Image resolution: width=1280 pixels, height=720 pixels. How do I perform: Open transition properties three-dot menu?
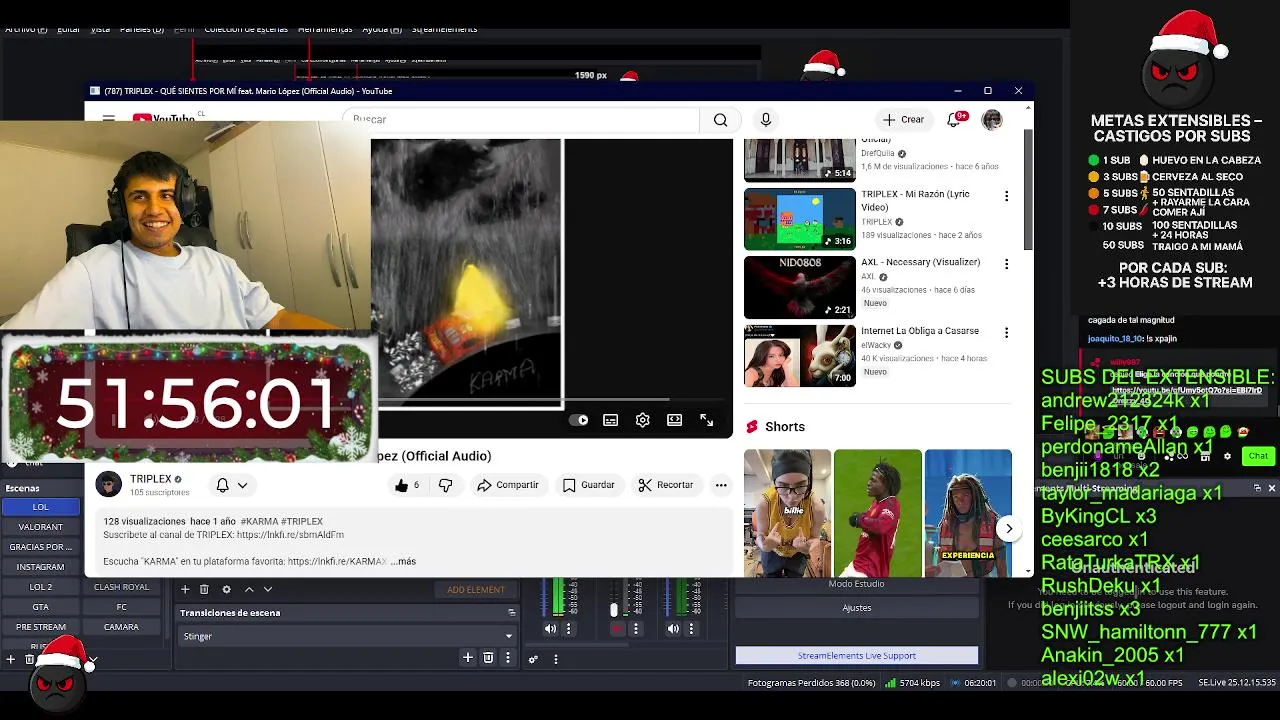coord(507,657)
